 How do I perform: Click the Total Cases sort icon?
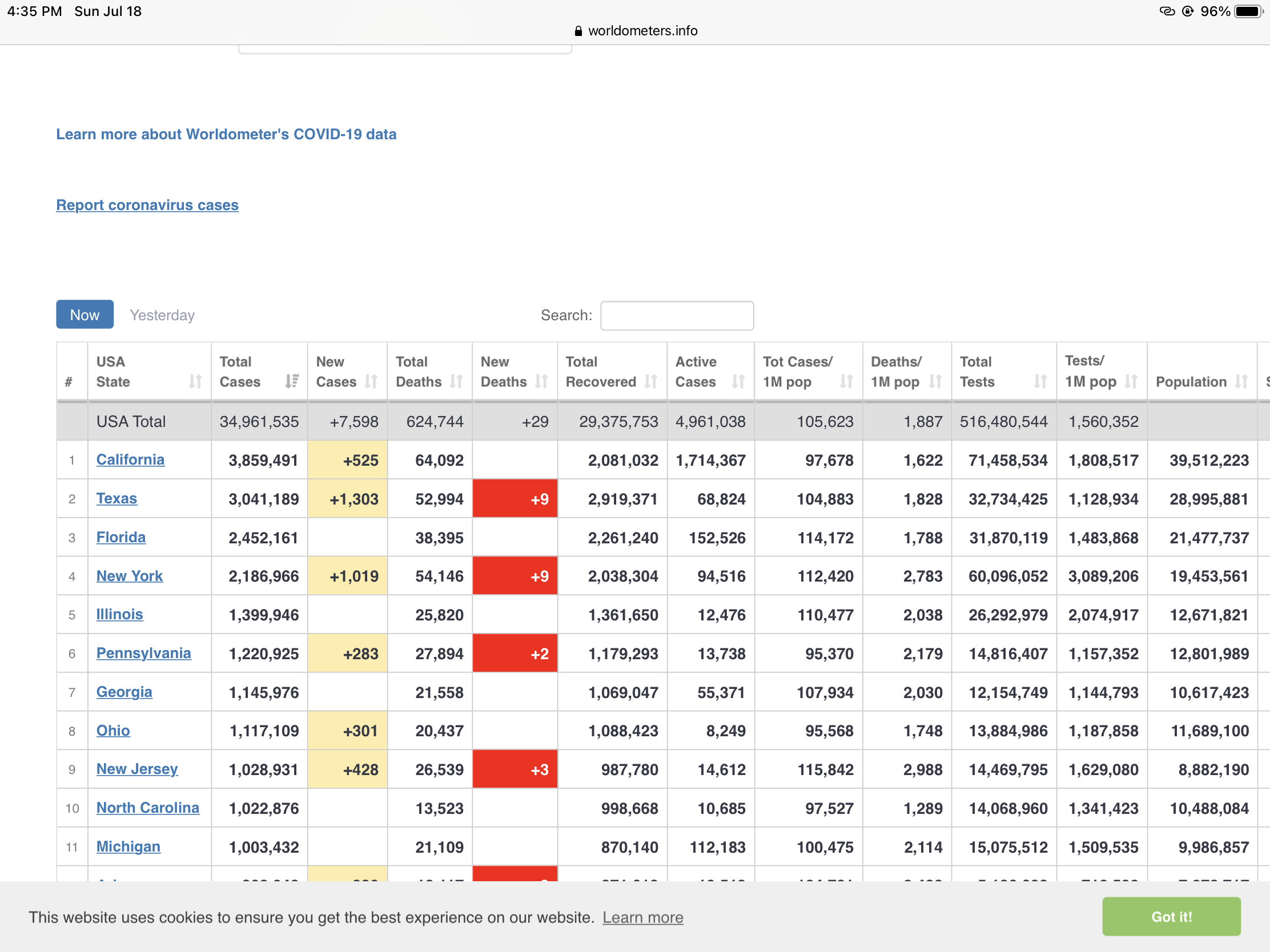292,382
